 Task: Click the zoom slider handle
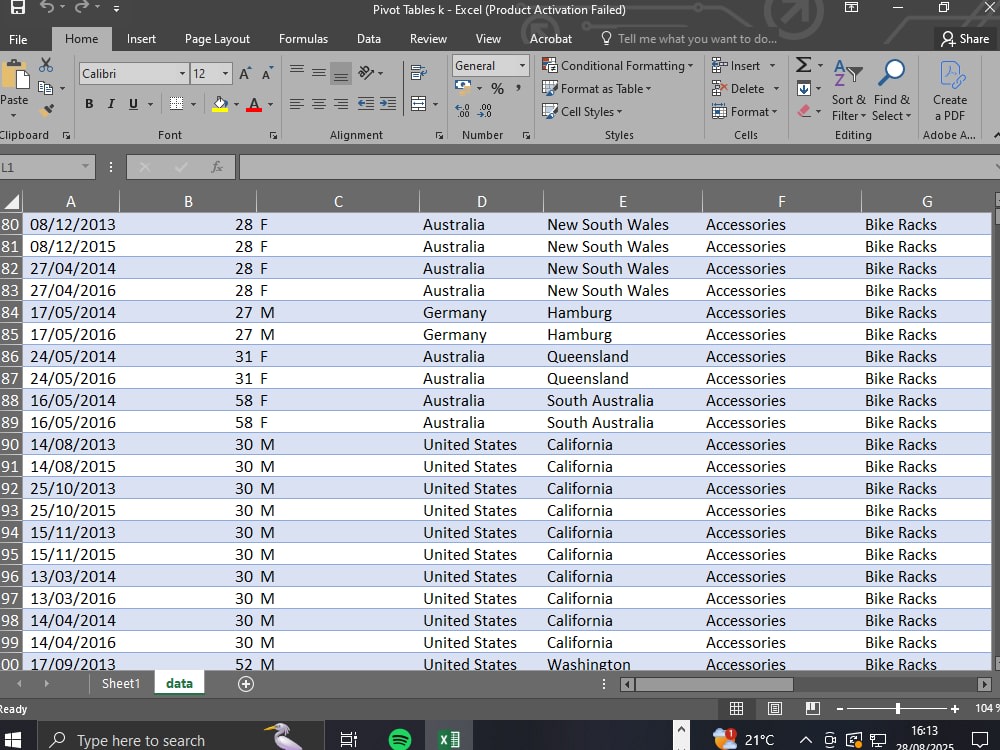[x=898, y=709]
